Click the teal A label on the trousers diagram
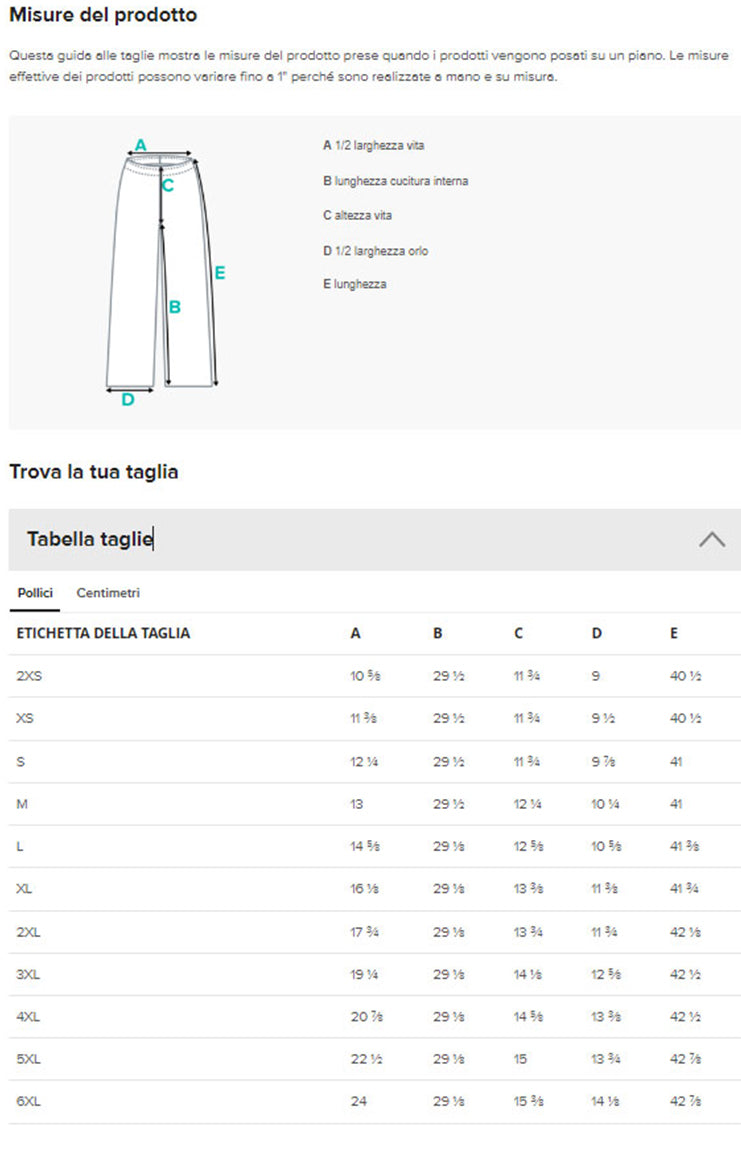Viewport: 741px width, 1151px height. pyautogui.click(x=141, y=145)
